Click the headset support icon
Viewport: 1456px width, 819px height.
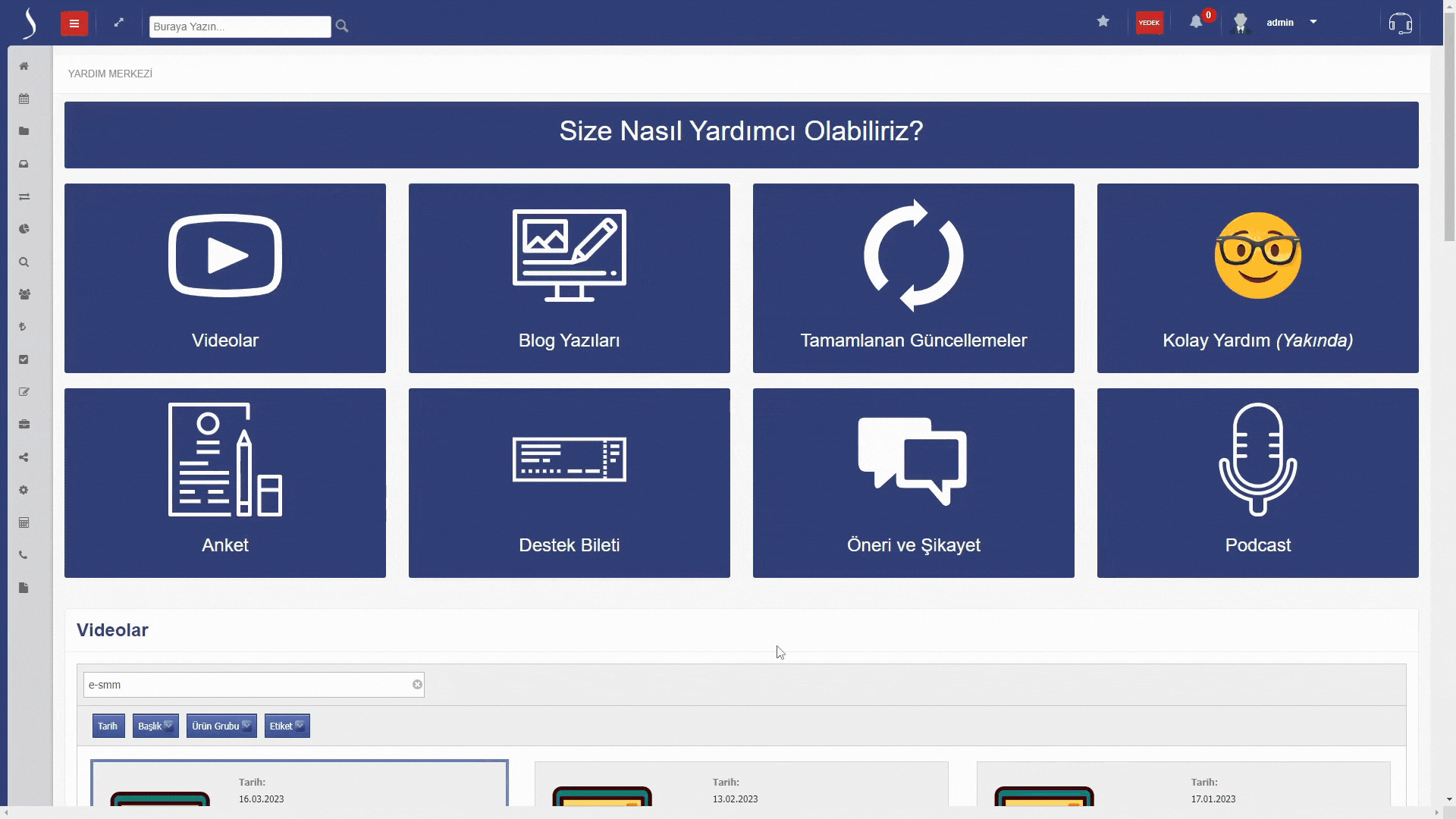(1400, 24)
